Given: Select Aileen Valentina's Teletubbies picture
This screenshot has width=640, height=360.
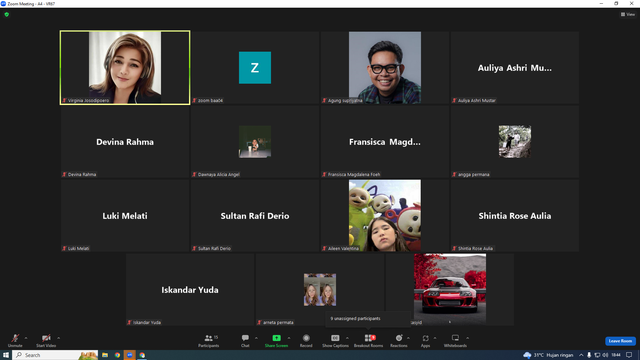Looking at the screenshot, I should [x=385, y=216].
